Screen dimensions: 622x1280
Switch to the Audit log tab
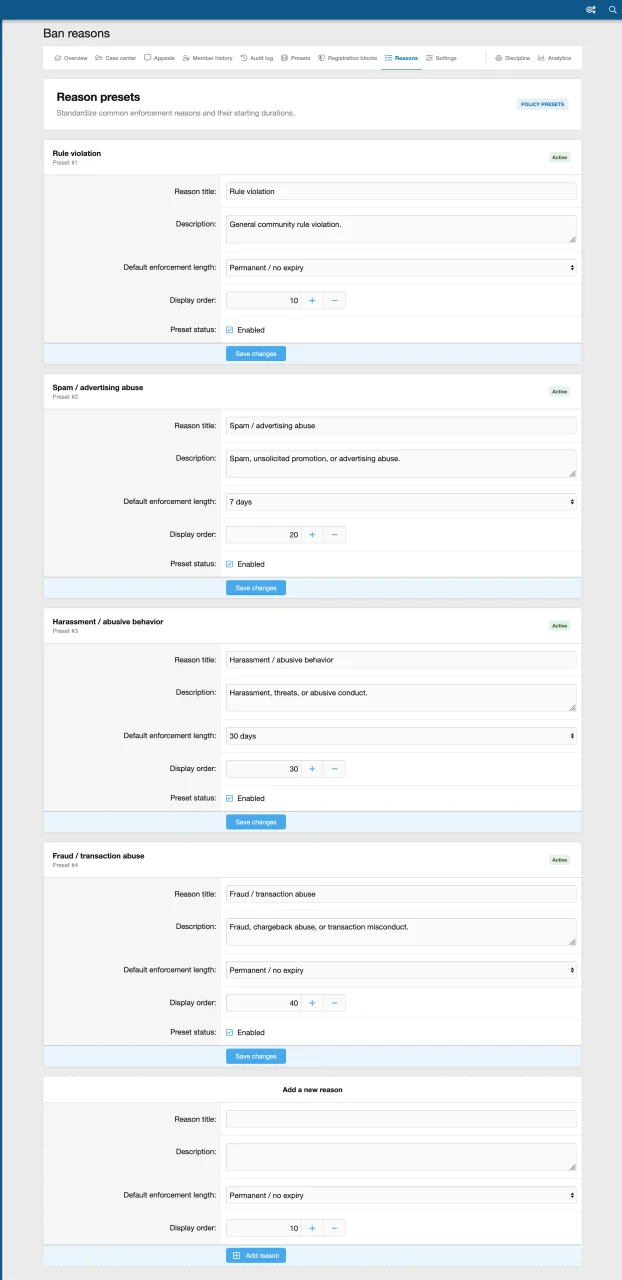pos(257,58)
